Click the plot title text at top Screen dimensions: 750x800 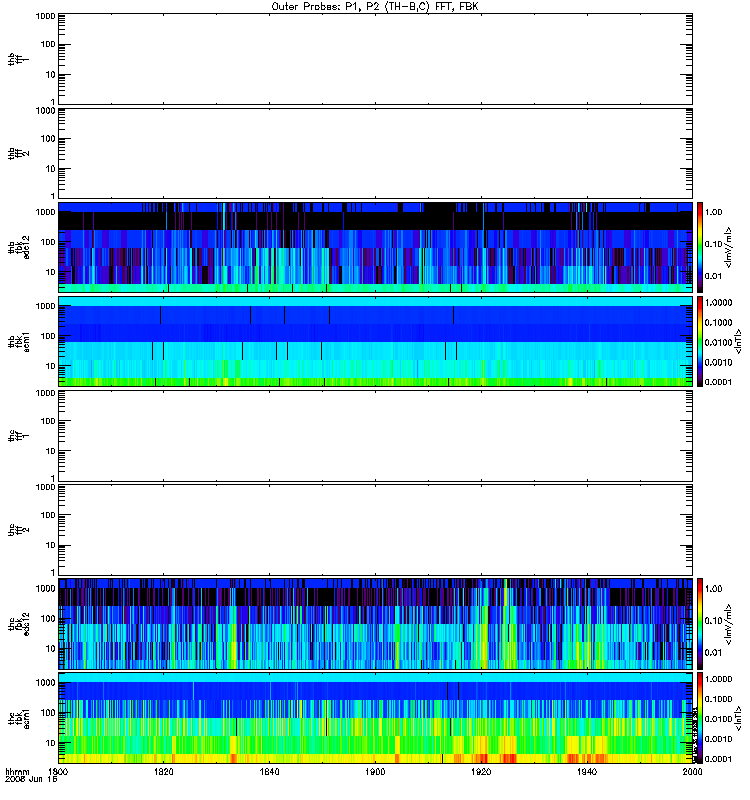click(375, 7)
